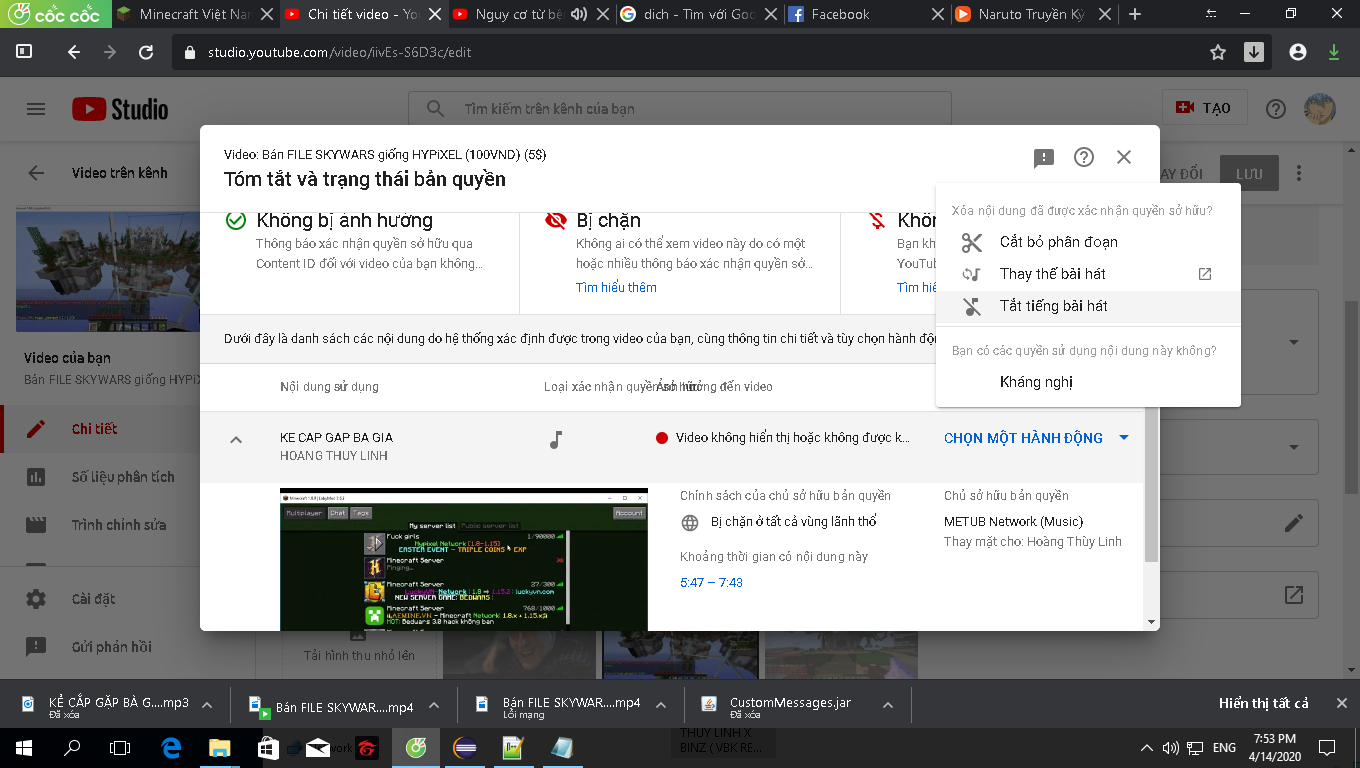Go back to Video trên kênh

pyautogui.click(x=36, y=173)
